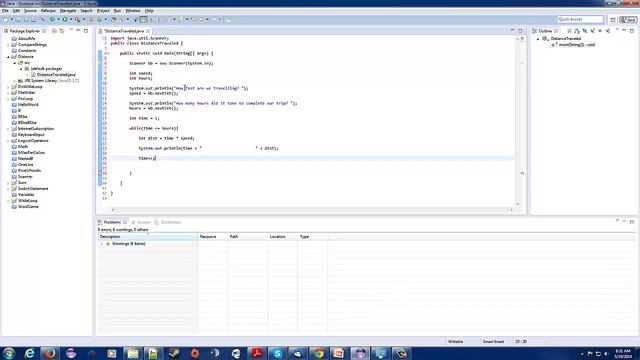The image size is (640, 360).
Task: Minimize the editor area
Action: (x=512, y=31)
